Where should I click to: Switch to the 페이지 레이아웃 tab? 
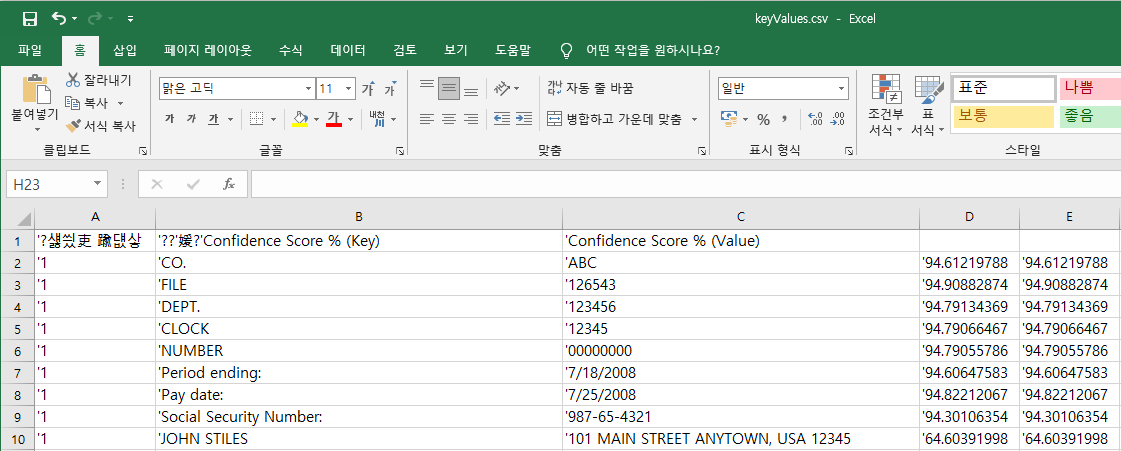[x=208, y=50]
